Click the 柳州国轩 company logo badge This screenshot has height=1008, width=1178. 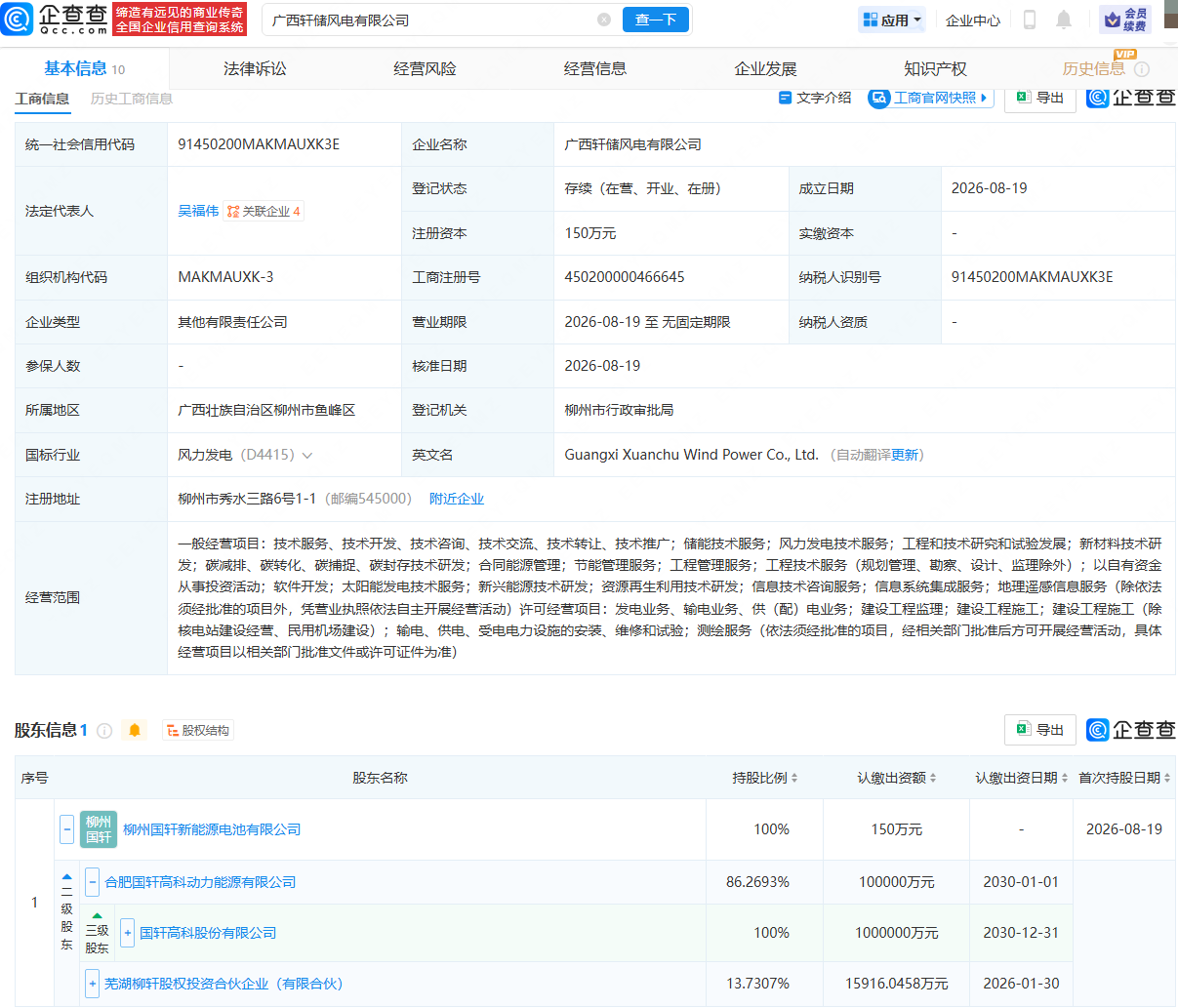pyautogui.click(x=99, y=829)
